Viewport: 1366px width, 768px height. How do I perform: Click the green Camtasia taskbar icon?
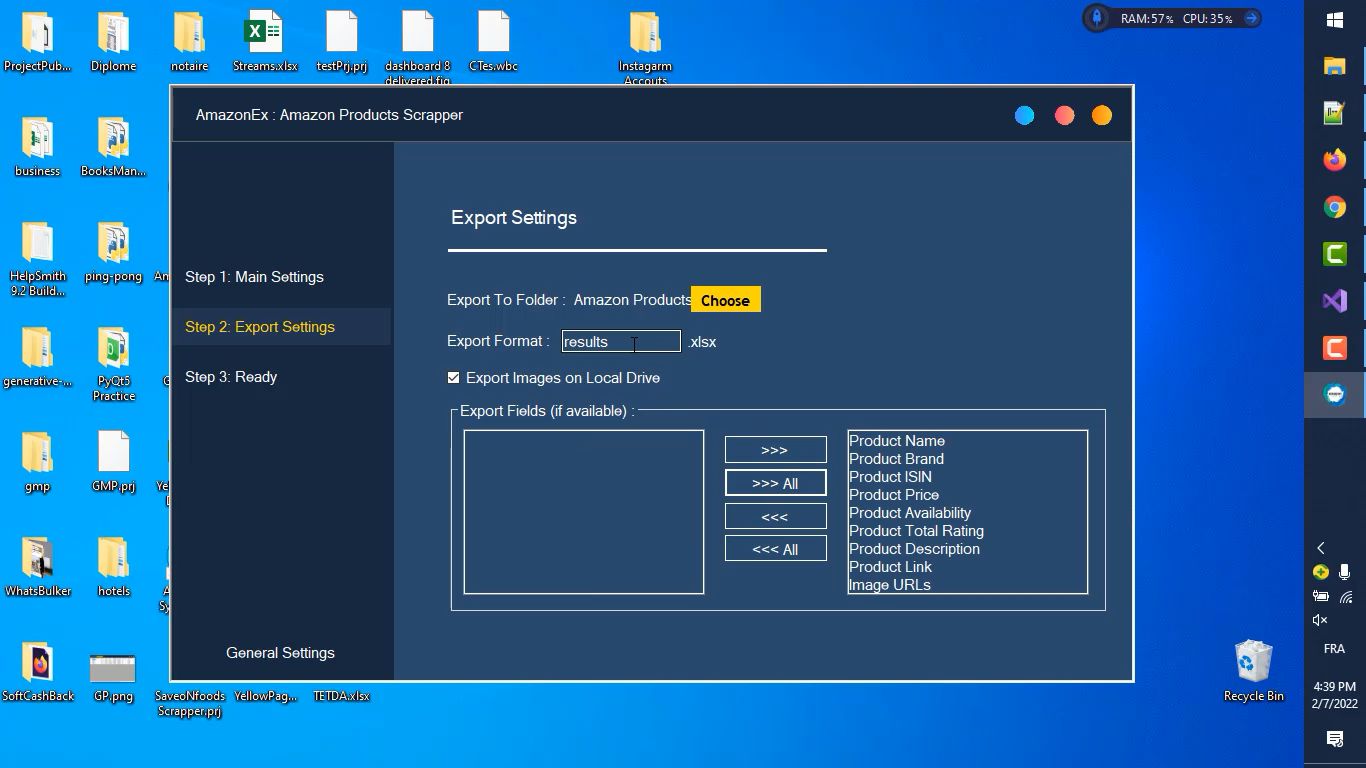click(1334, 254)
